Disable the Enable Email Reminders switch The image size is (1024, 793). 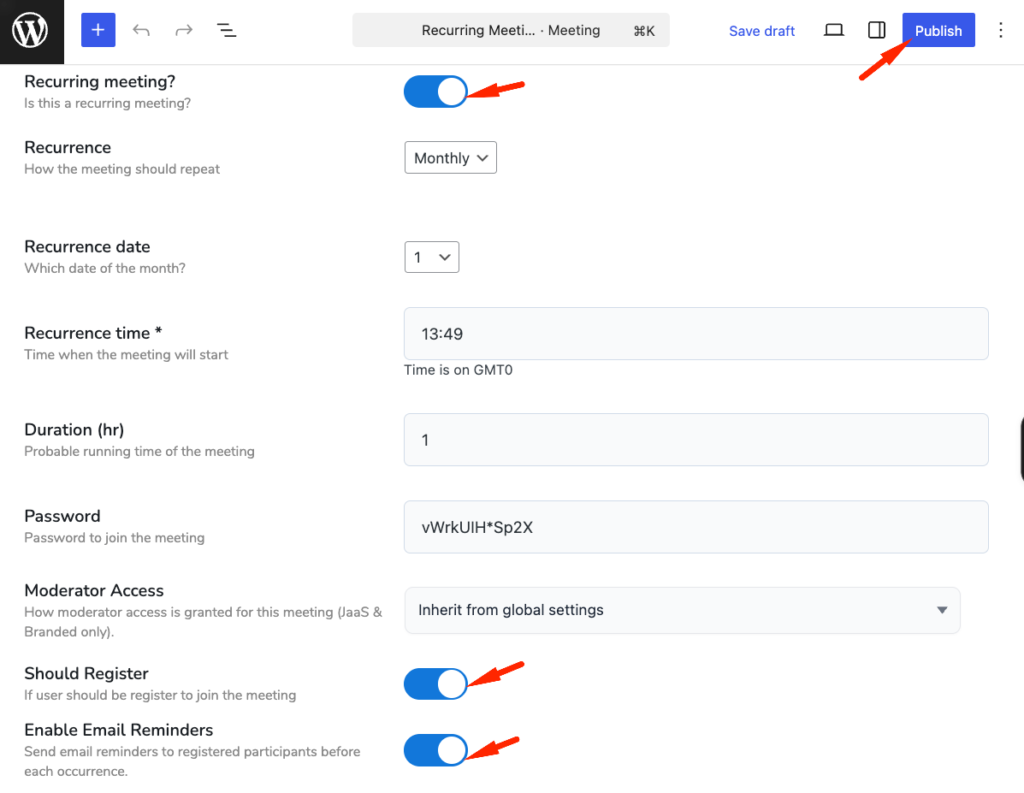[436, 750]
